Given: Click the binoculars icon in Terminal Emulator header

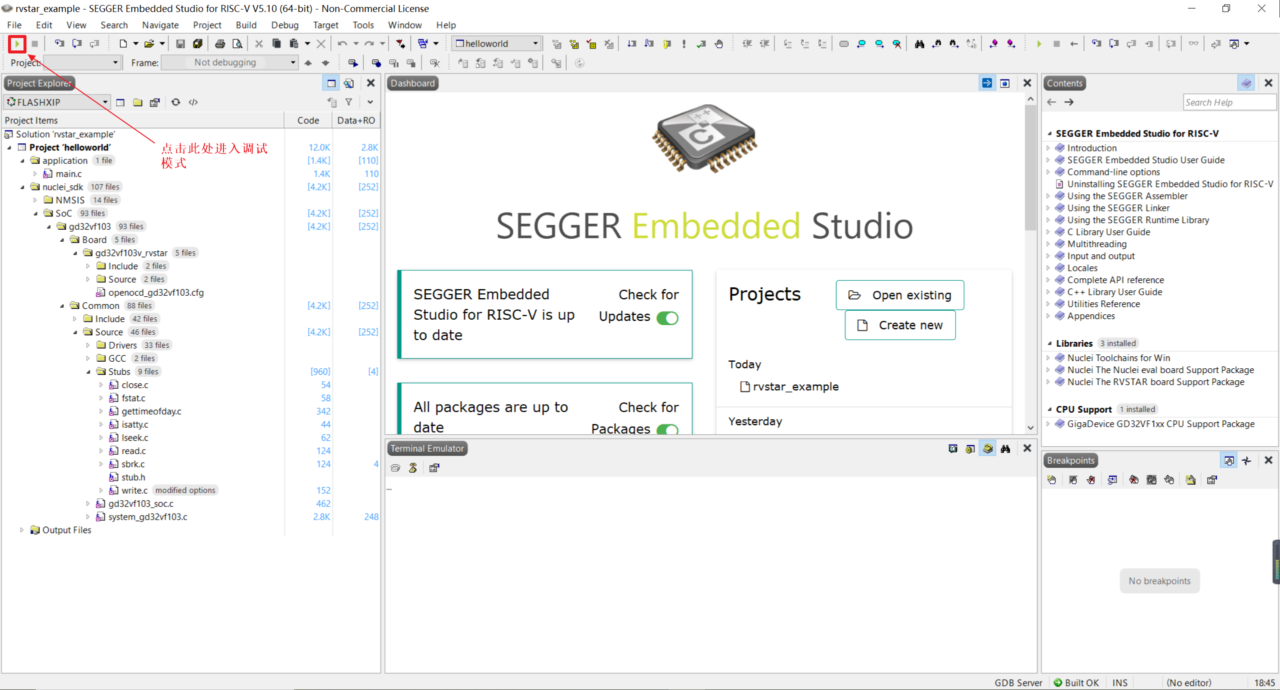Looking at the screenshot, I should click(x=1005, y=449).
